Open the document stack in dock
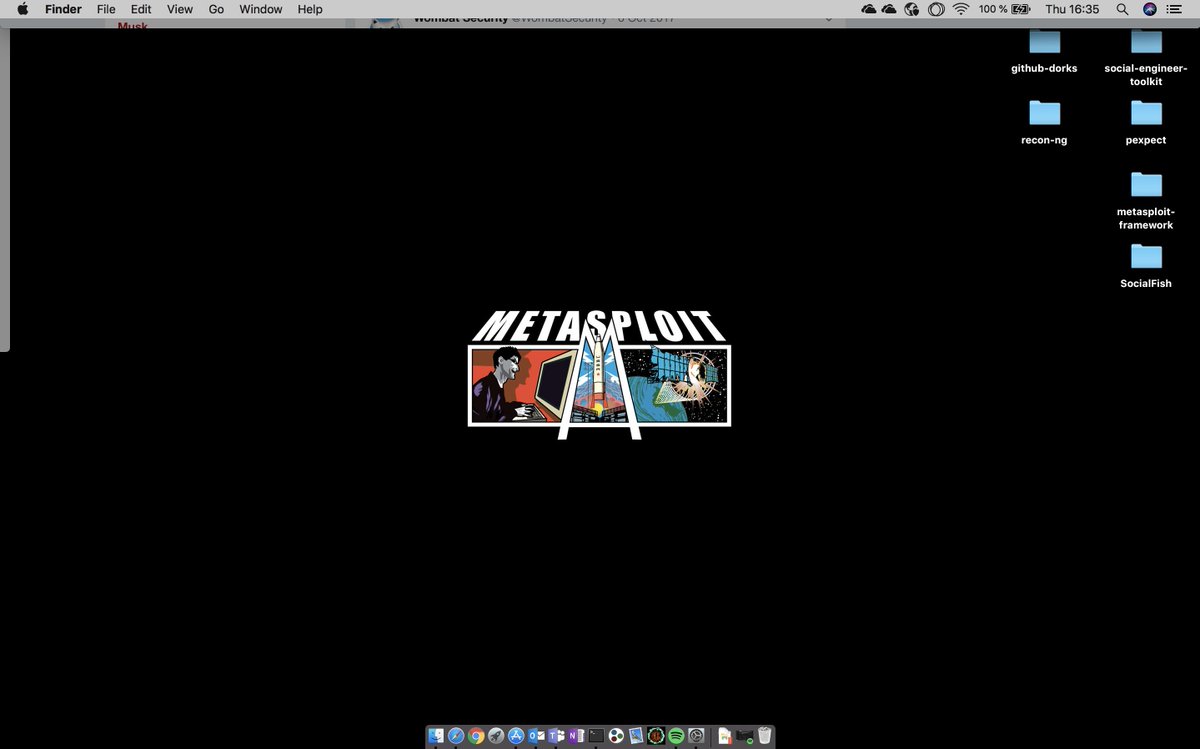 (725, 736)
